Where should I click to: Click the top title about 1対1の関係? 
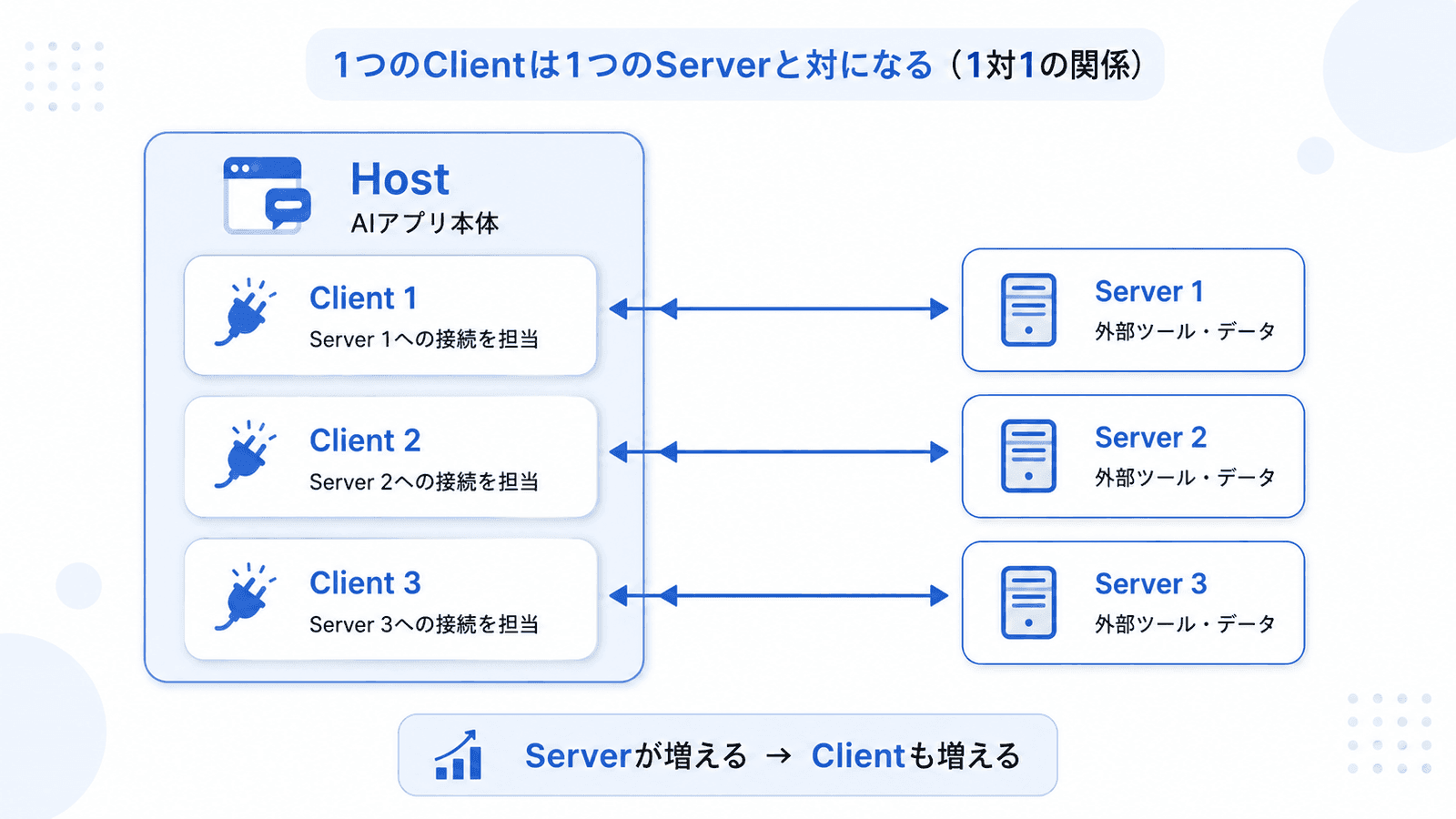[735, 65]
